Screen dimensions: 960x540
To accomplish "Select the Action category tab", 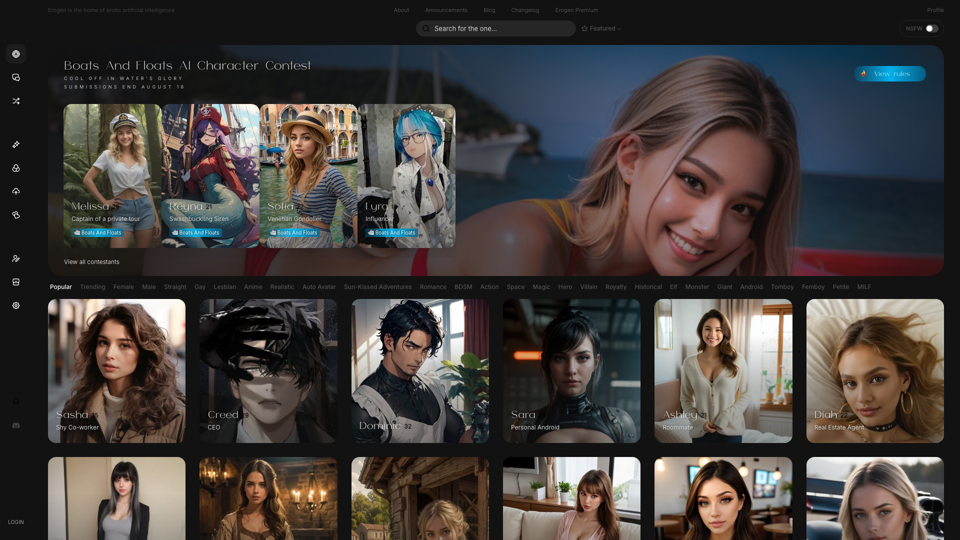I will pyautogui.click(x=489, y=287).
